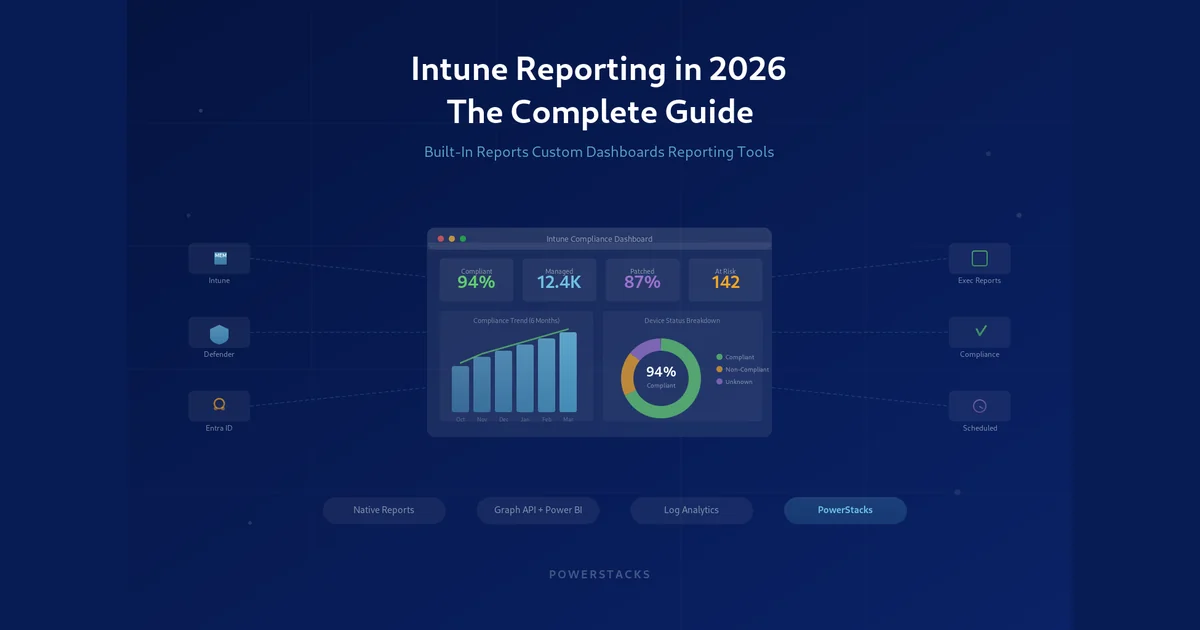
Task: Click the purple Unknown legend dot
Action: click(719, 381)
